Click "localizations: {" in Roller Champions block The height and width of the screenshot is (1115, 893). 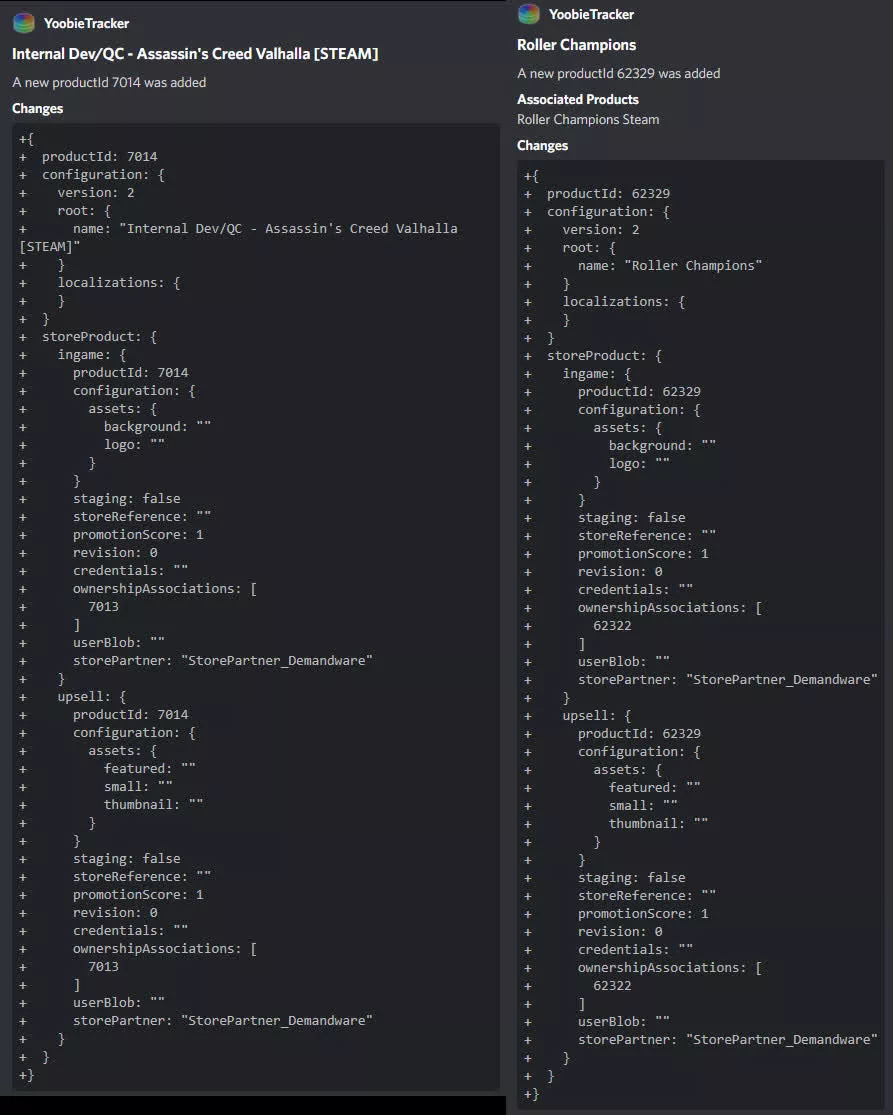624,302
